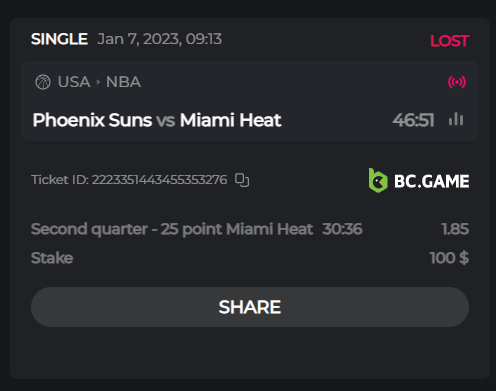The image size is (496, 391).
Task: Click the 100 $ stake amount
Action: (x=449, y=258)
